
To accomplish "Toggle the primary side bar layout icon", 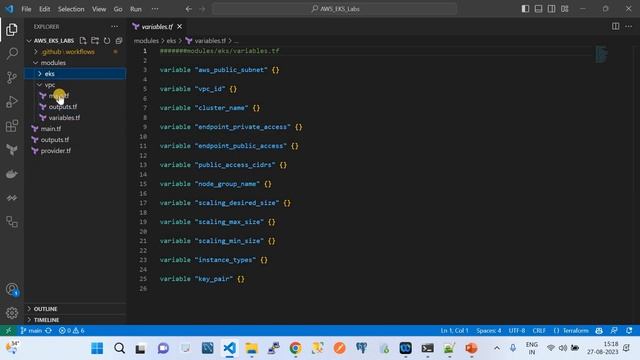I will tap(525, 9).
